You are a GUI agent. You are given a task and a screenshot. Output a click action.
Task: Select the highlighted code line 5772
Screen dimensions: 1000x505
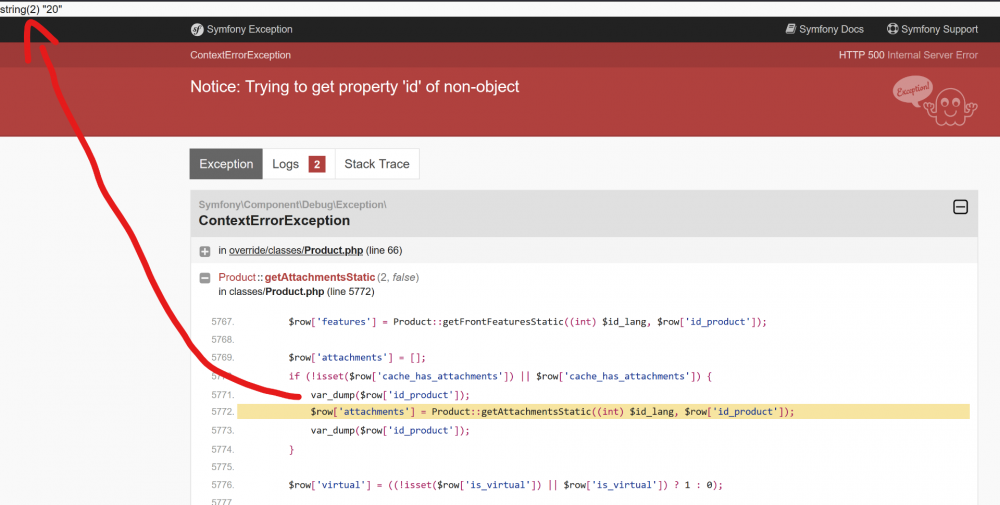coord(603,412)
